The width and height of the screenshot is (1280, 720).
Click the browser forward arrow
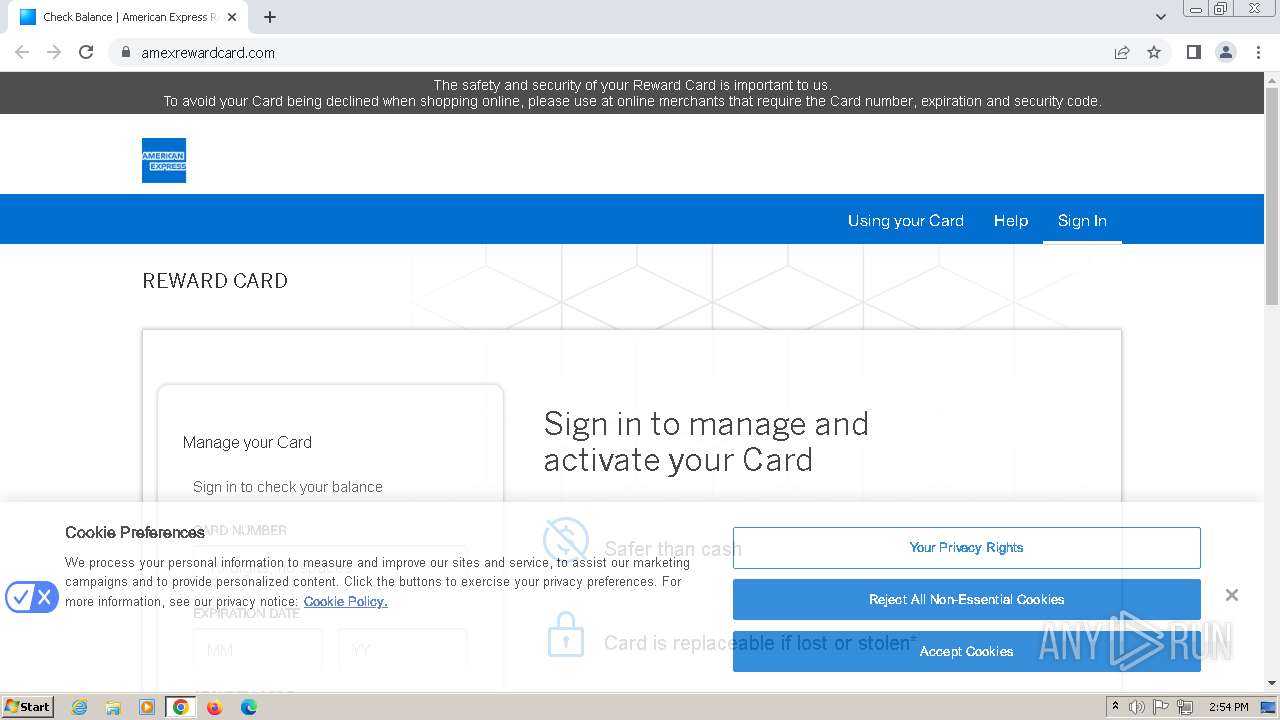tap(54, 52)
